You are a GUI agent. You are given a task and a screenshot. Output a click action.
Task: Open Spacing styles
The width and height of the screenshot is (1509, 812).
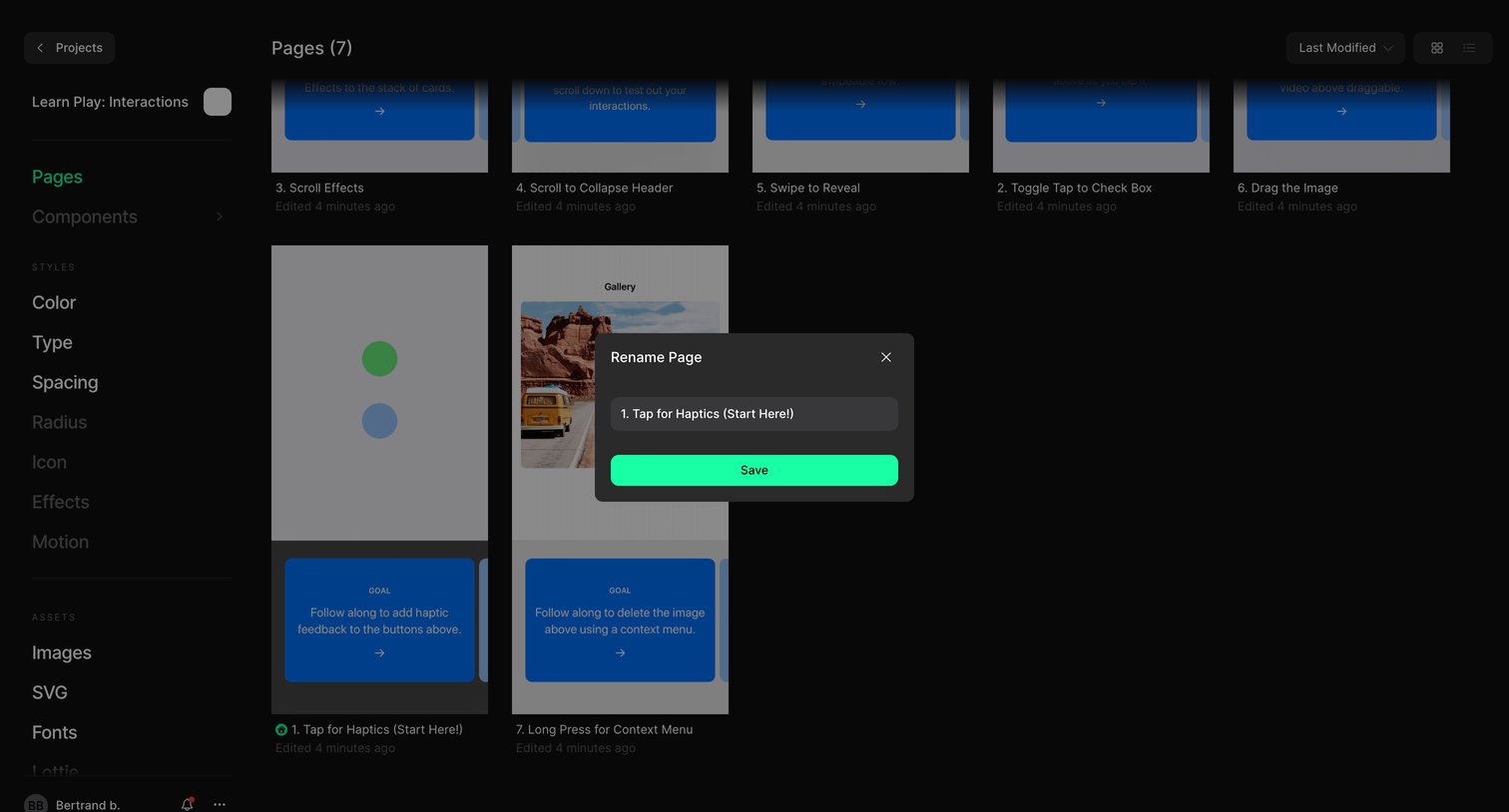[x=65, y=382]
